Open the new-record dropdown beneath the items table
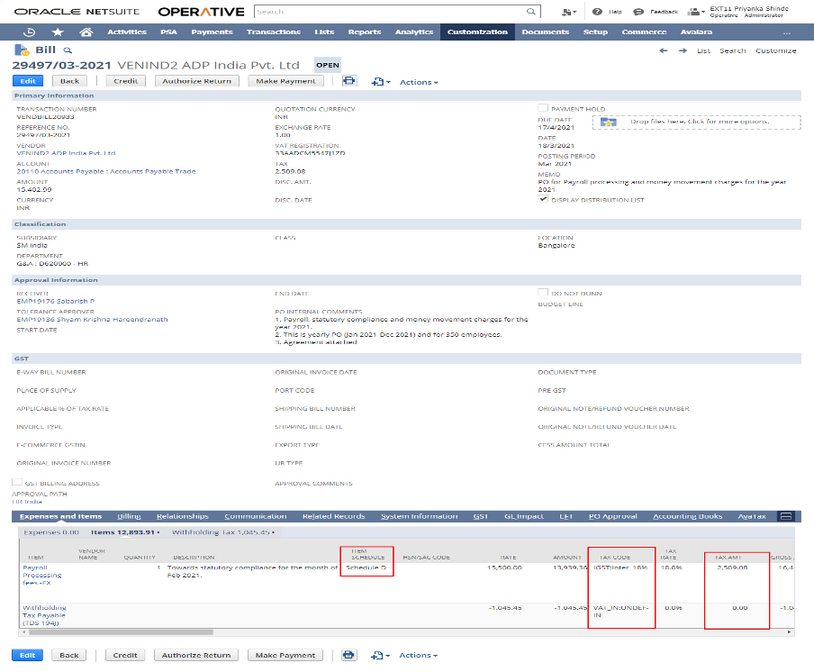814x672 pixels. tap(380, 655)
